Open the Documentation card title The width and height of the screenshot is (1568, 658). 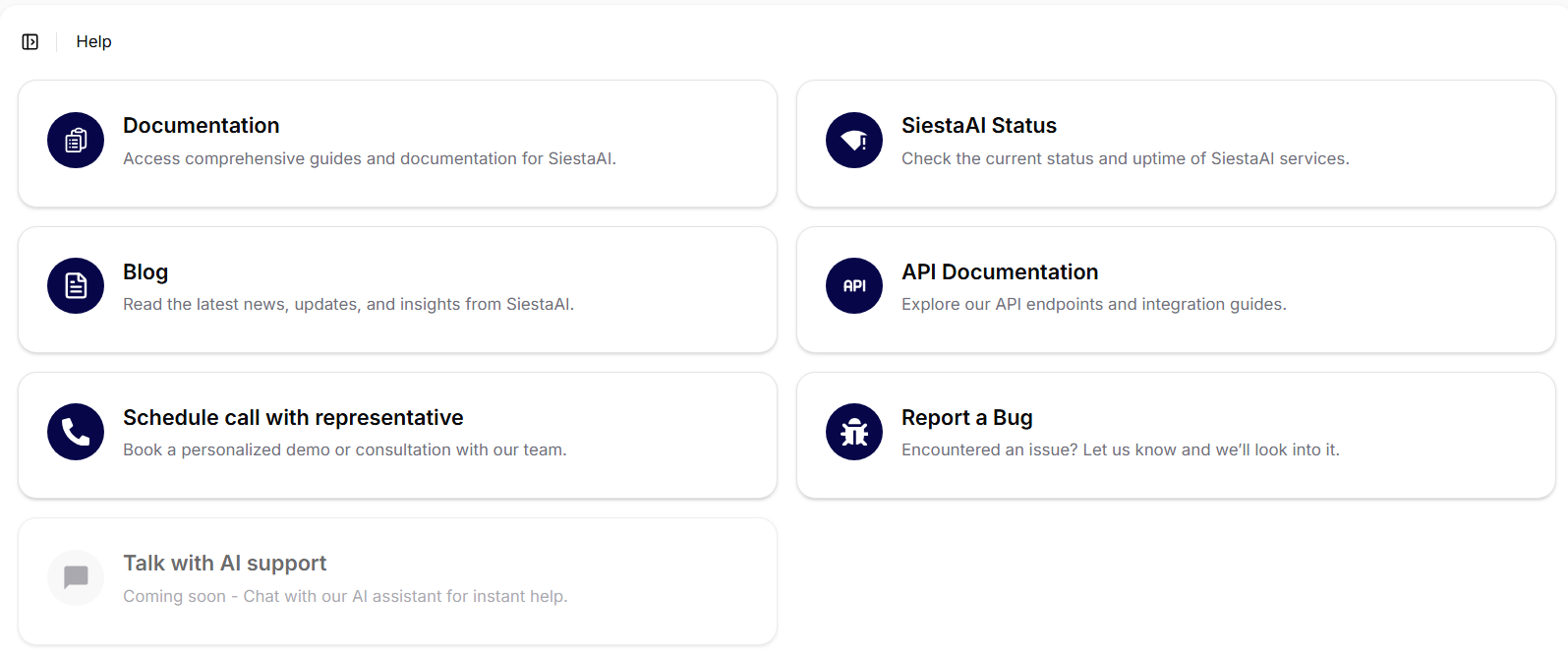[201, 126]
